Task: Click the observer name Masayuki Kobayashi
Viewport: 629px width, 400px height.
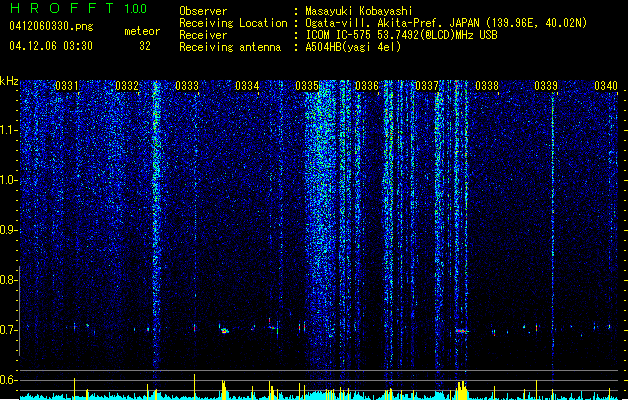Action: (359, 11)
